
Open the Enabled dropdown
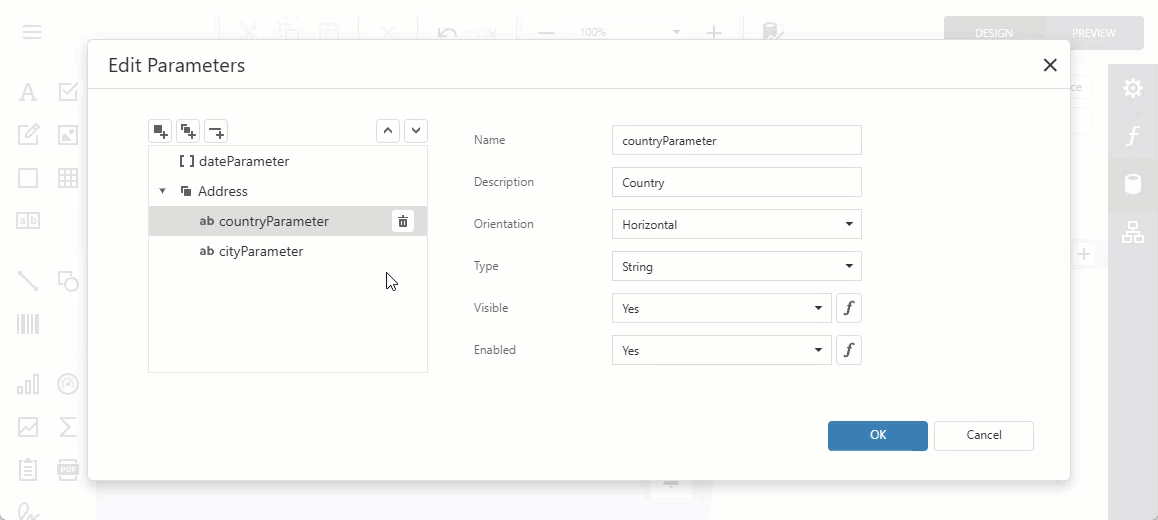(x=722, y=350)
